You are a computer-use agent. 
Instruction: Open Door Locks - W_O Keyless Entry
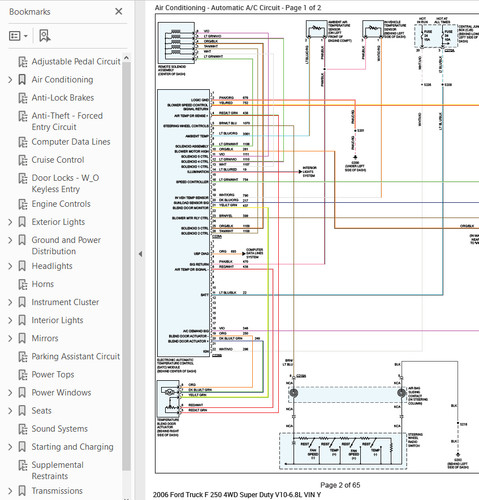(x=65, y=183)
